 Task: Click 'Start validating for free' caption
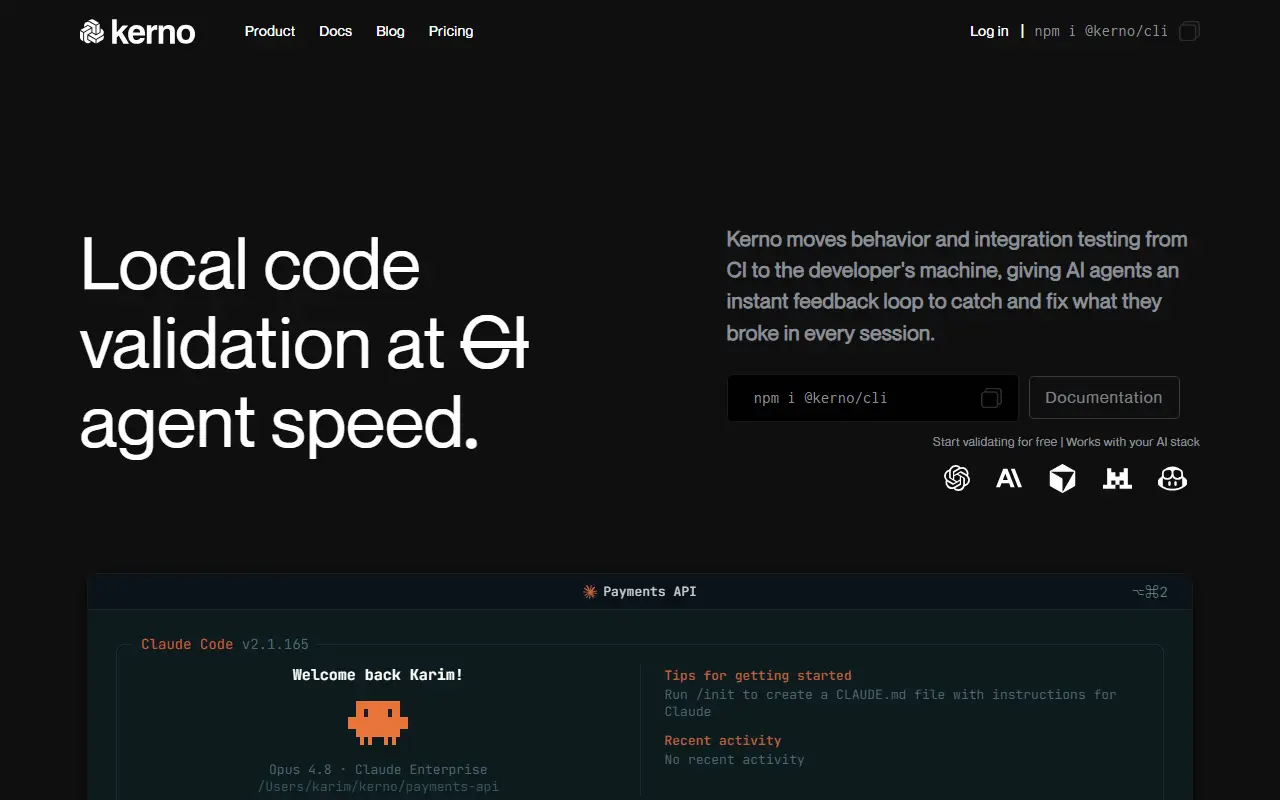995,442
